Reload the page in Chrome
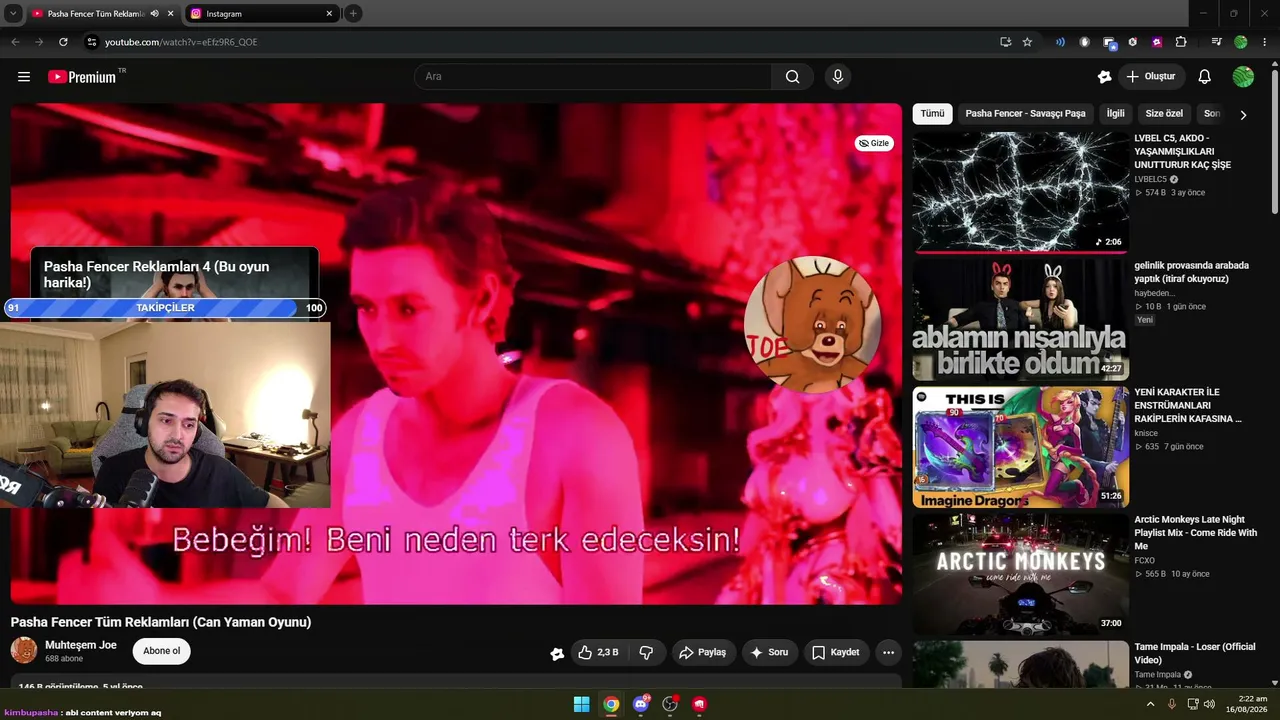This screenshot has height=720, width=1280. pyautogui.click(x=63, y=42)
